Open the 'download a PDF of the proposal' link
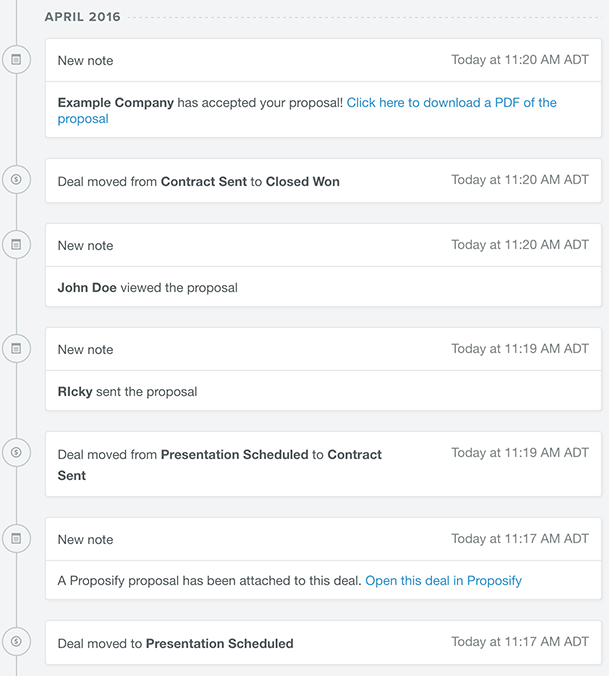 451,103
